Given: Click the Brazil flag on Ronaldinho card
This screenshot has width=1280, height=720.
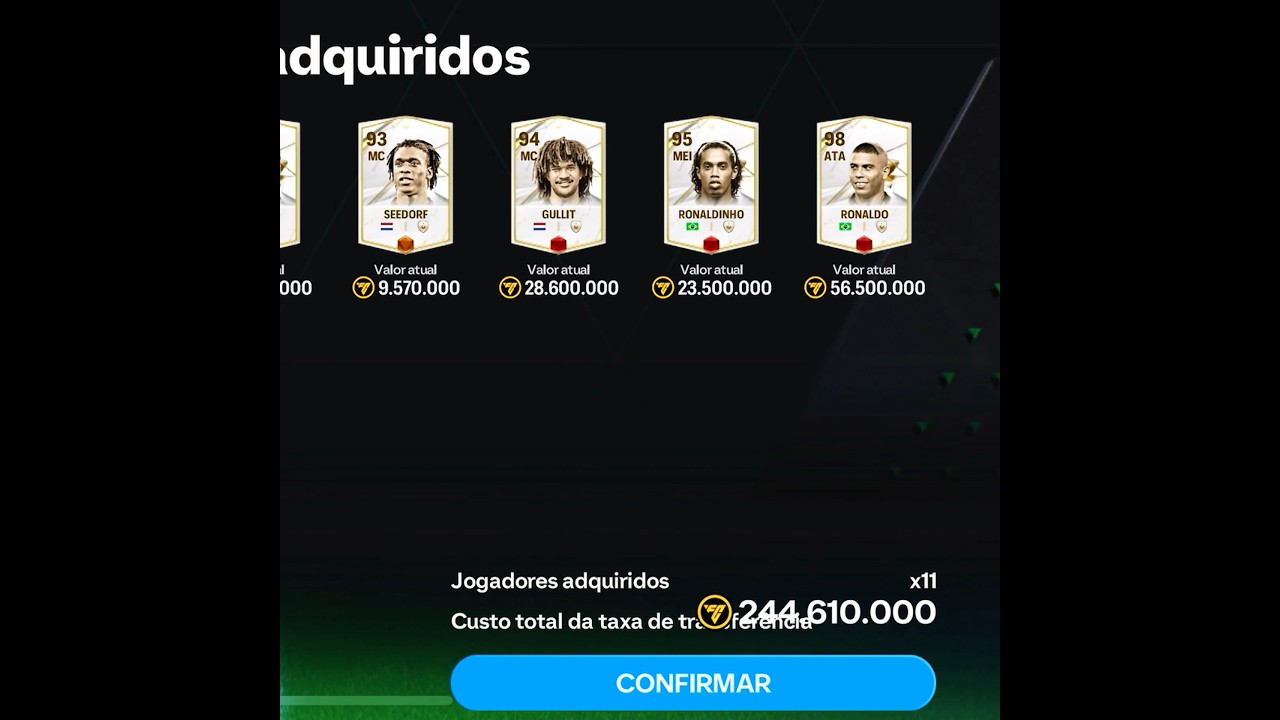Looking at the screenshot, I should (692, 227).
